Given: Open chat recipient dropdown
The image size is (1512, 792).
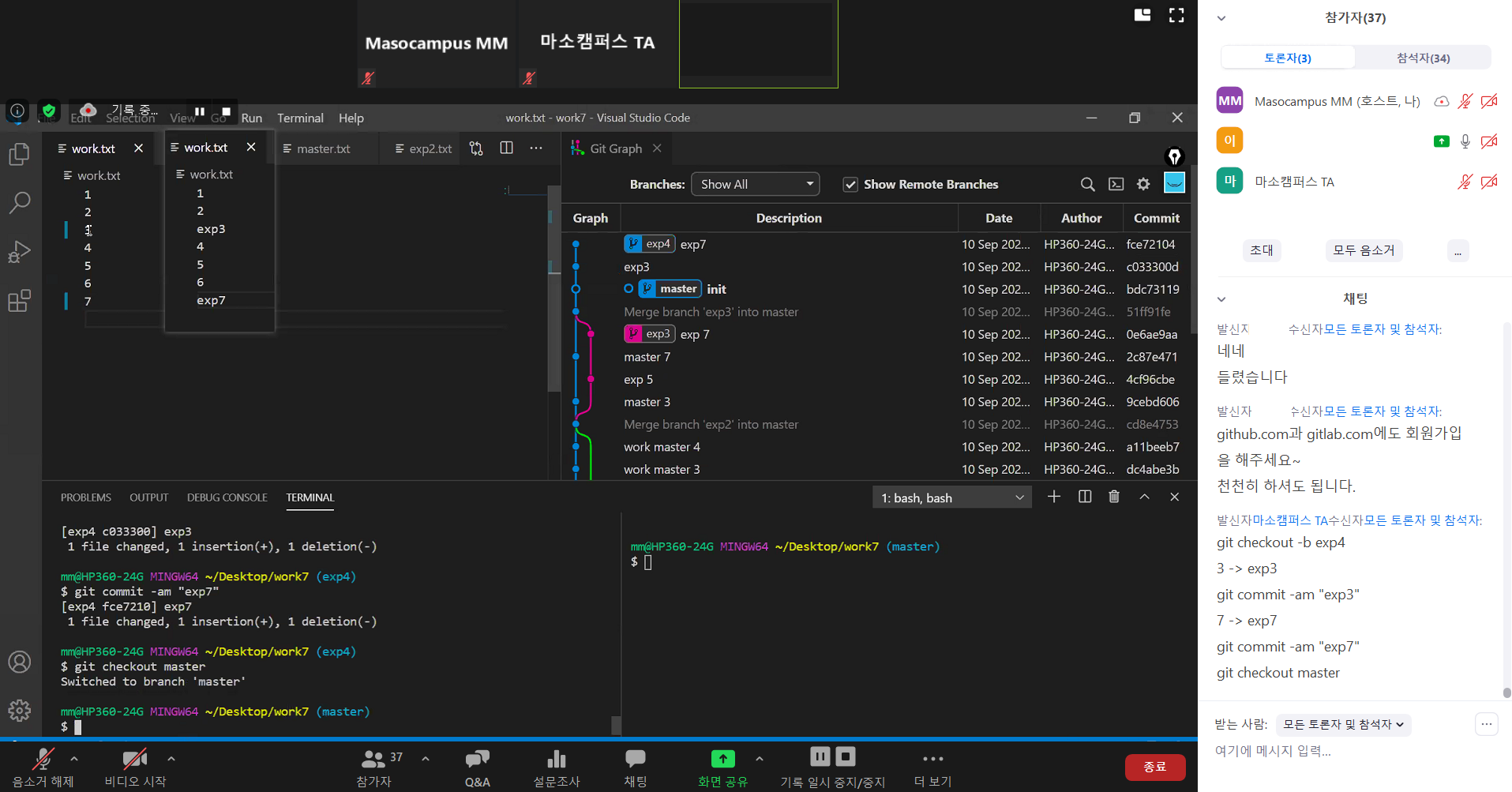Looking at the screenshot, I should coord(1343,725).
